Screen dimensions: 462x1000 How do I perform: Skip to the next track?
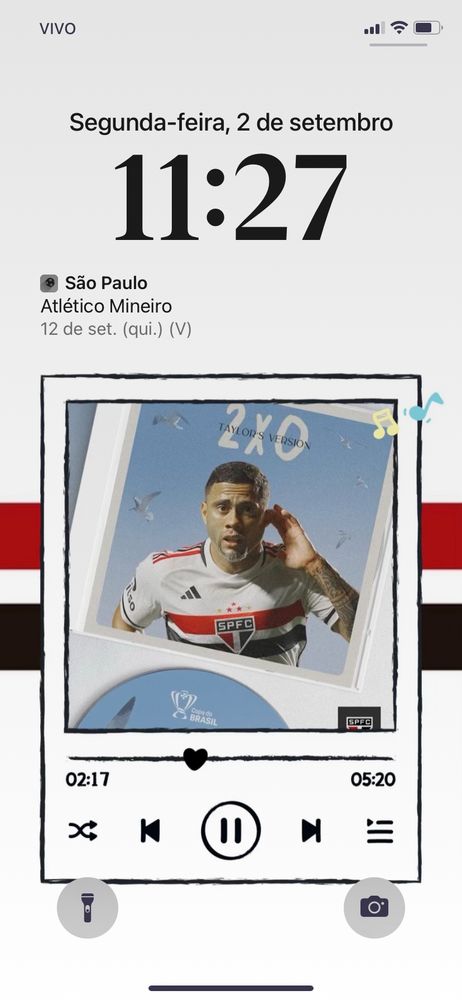tap(311, 830)
